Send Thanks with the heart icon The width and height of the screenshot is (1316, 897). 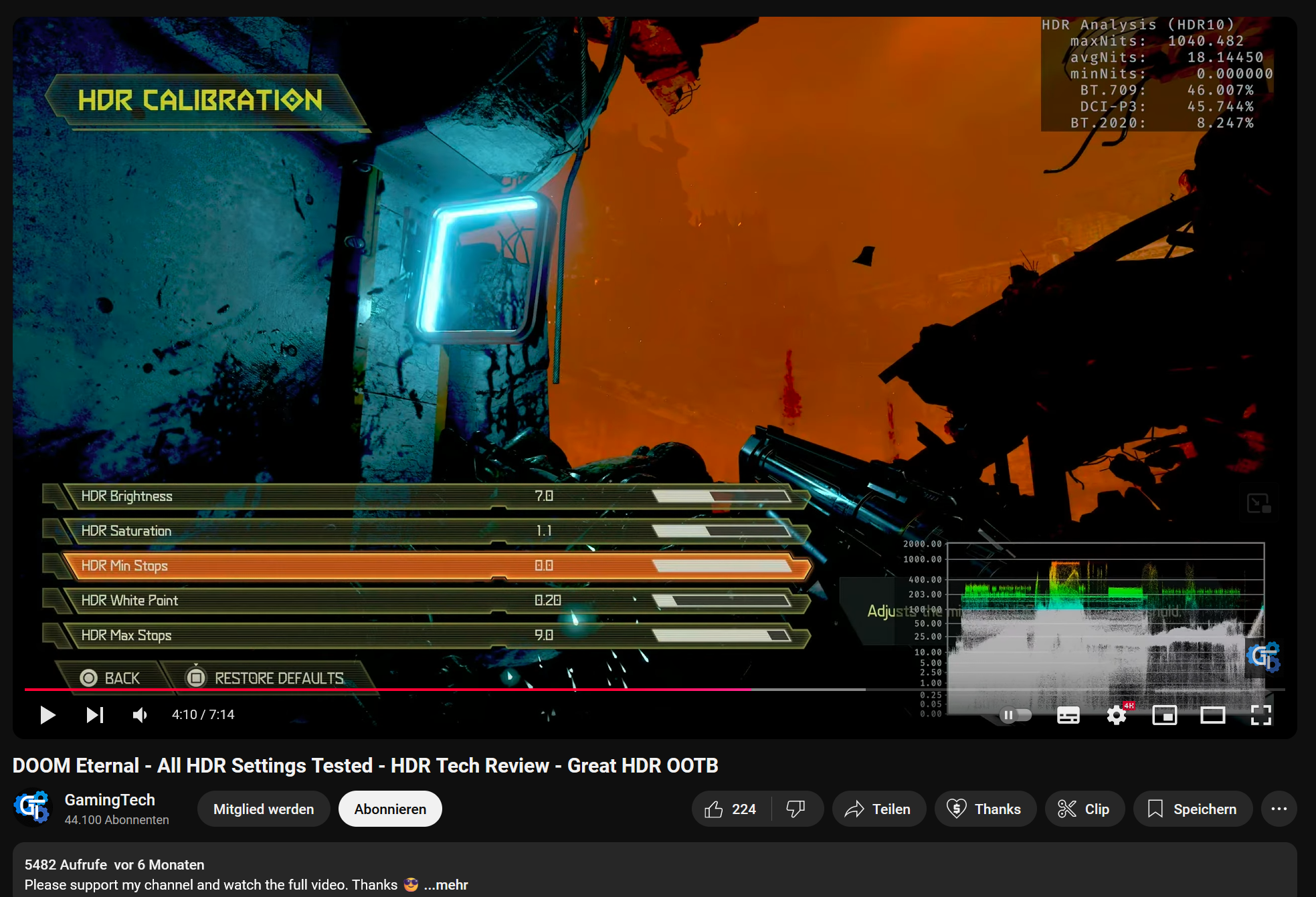pyautogui.click(x=985, y=809)
